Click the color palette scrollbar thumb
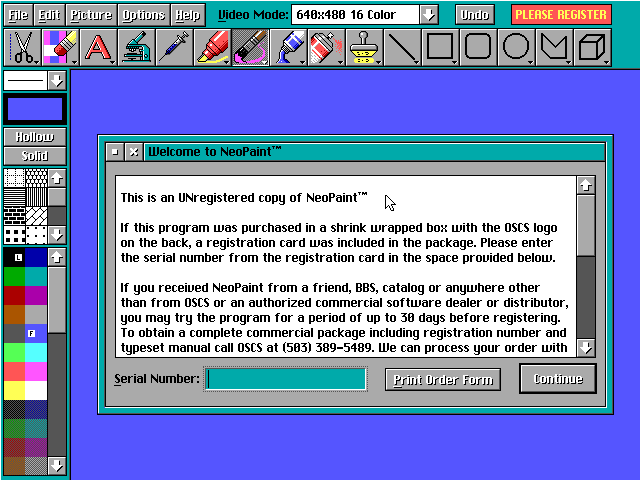640x480 pixels. tap(57, 300)
